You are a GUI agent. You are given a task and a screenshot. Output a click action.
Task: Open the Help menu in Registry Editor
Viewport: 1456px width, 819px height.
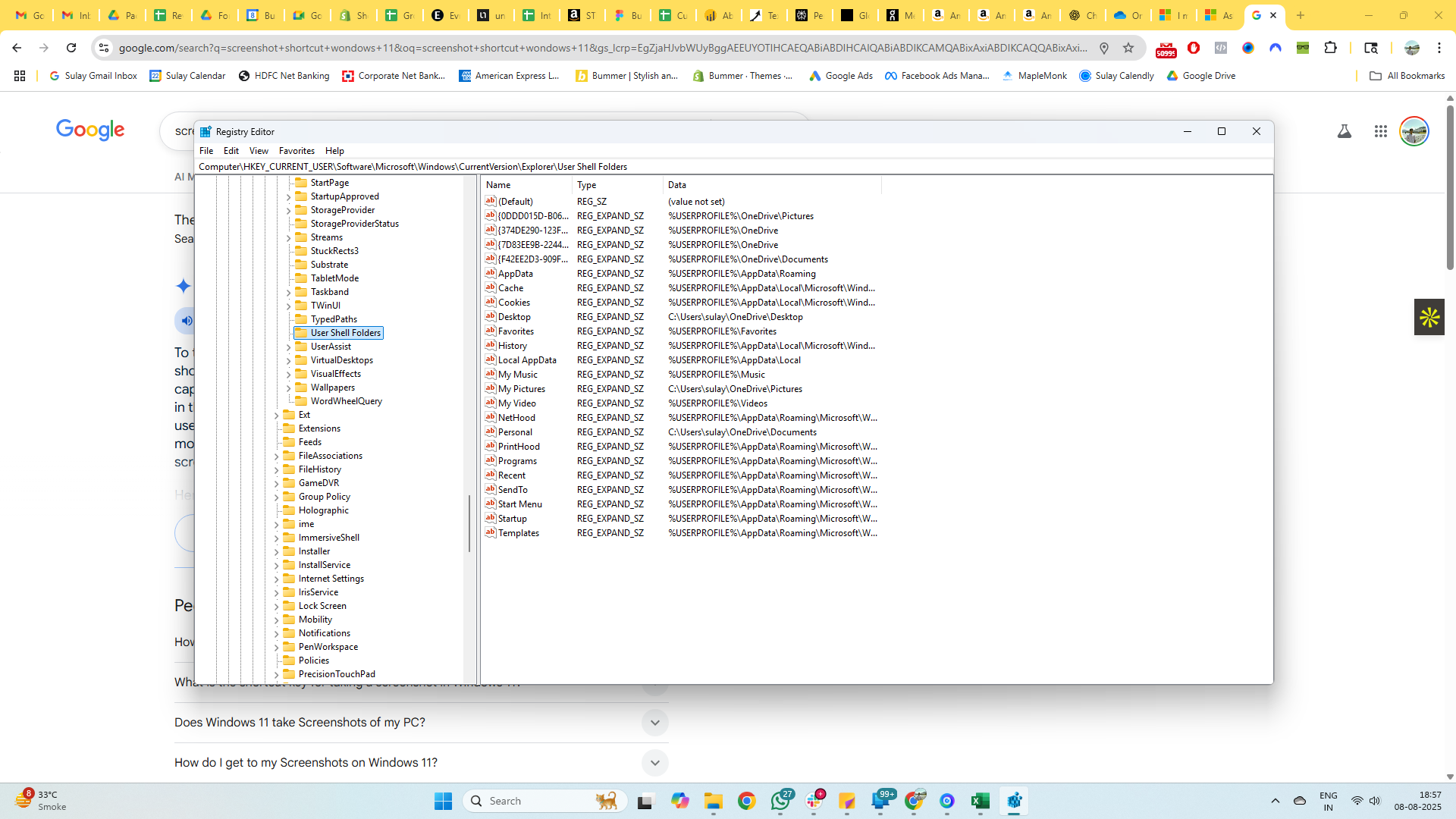pos(334,151)
